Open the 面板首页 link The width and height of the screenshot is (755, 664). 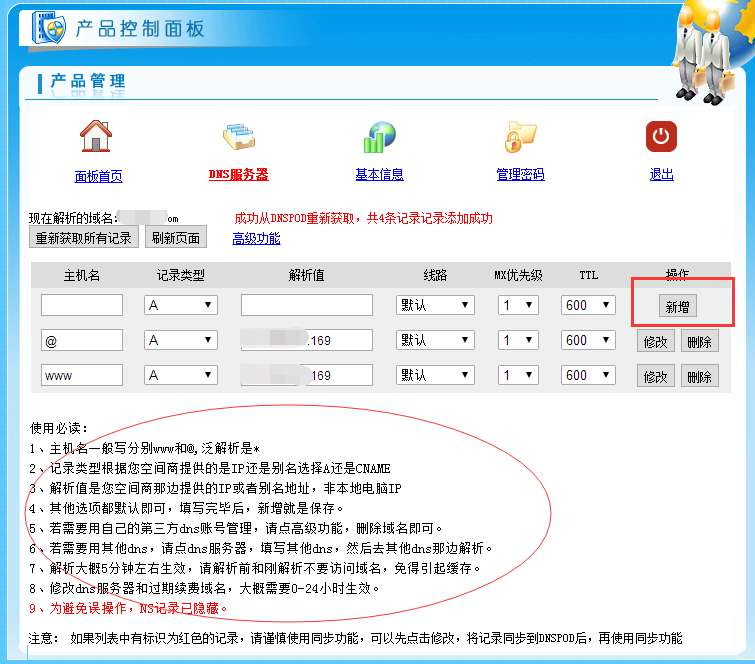(x=98, y=176)
